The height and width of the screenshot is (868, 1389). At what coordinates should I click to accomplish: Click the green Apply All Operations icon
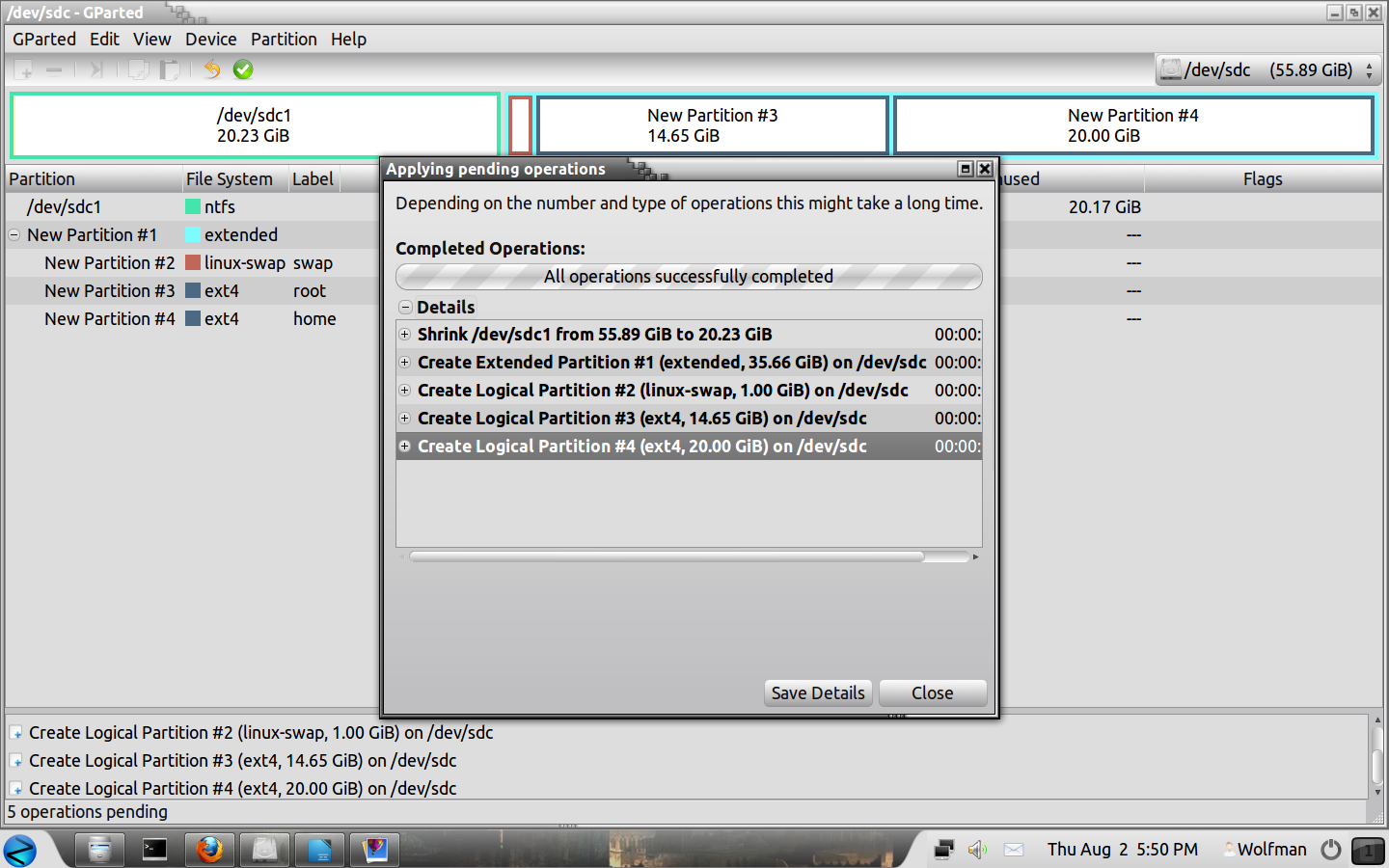tap(243, 69)
